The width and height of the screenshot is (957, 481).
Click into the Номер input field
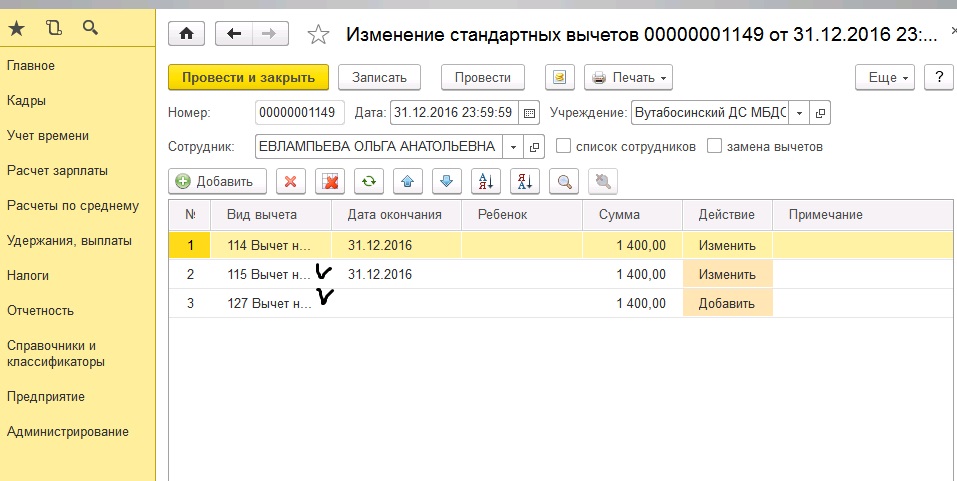300,113
